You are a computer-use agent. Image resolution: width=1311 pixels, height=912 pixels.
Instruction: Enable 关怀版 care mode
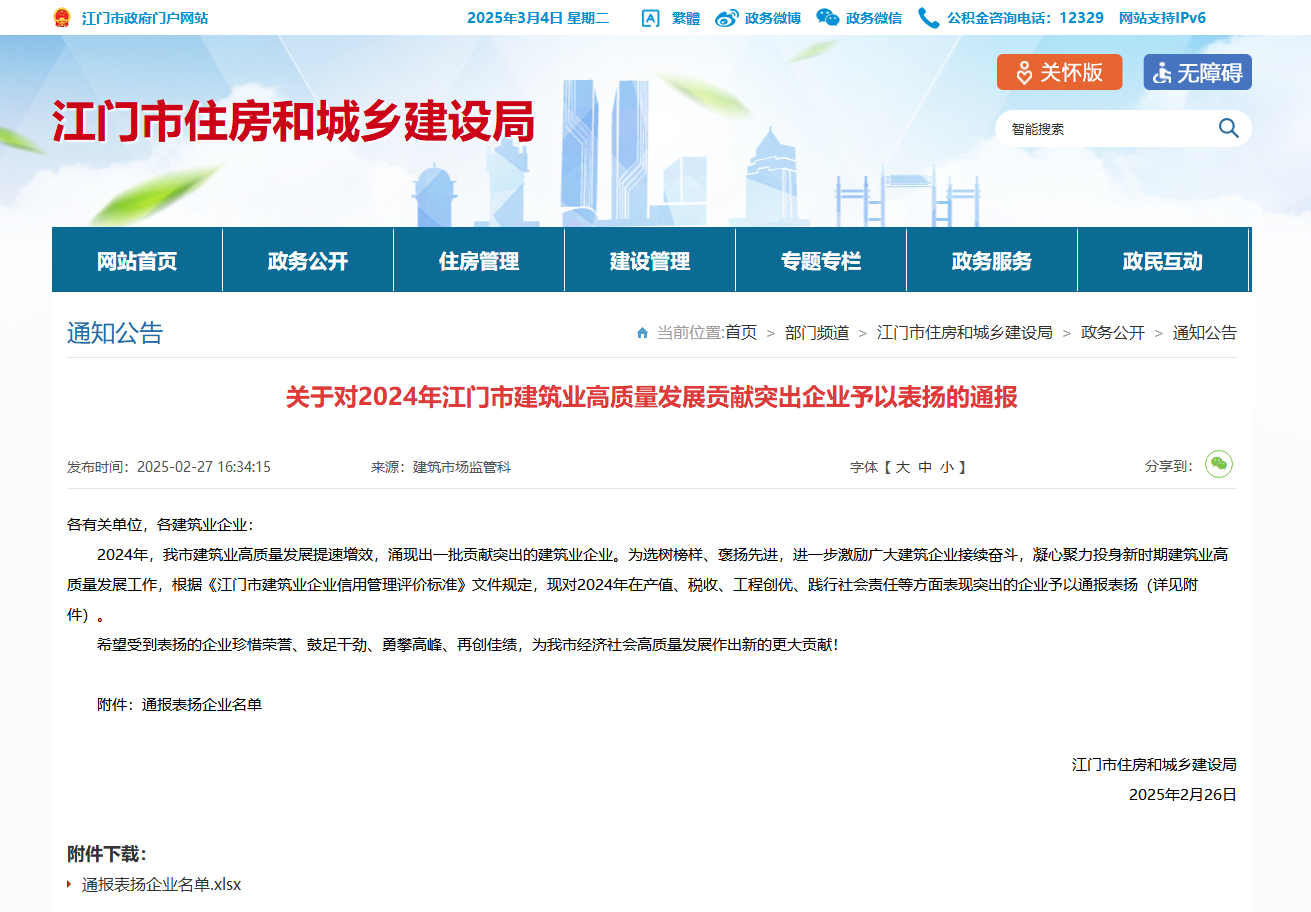tap(1059, 72)
